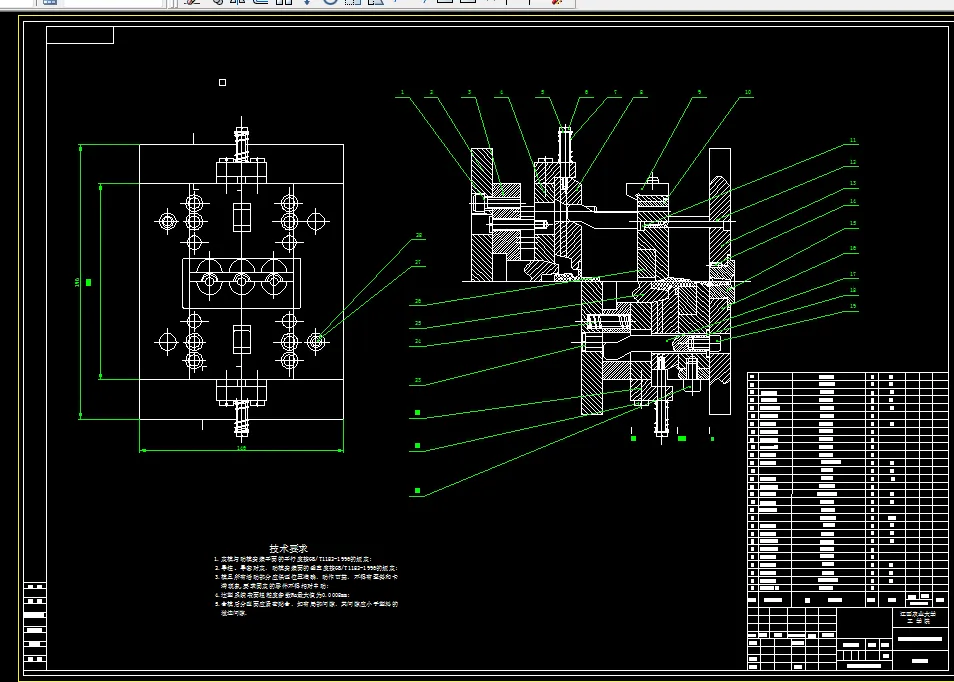Image resolution: width=954 pixels, height=682 pixels.
Task: Select part callout number 23
Action: click(418, 380)
